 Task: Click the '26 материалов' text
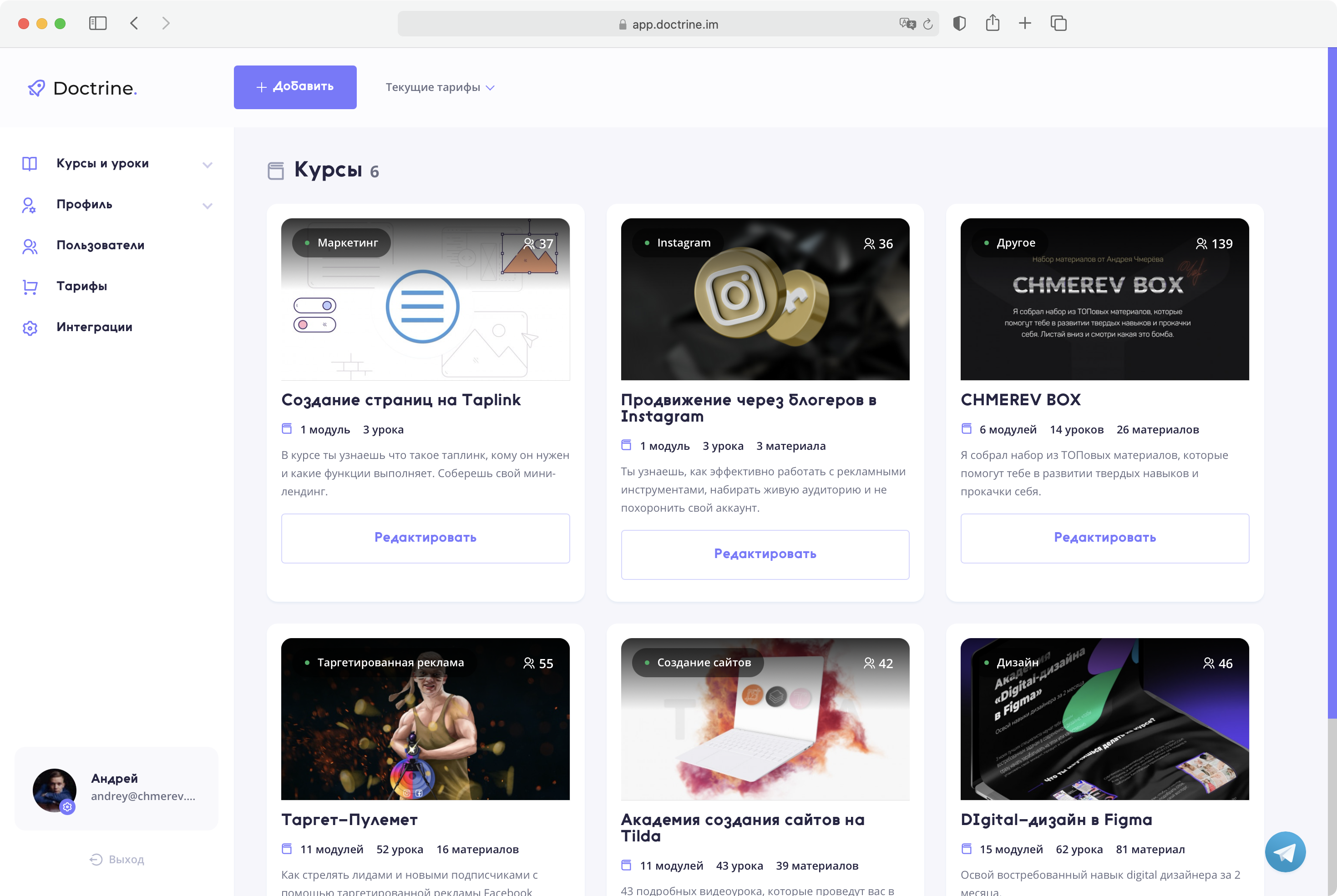pyautogui.click(x=1158, y=430)
